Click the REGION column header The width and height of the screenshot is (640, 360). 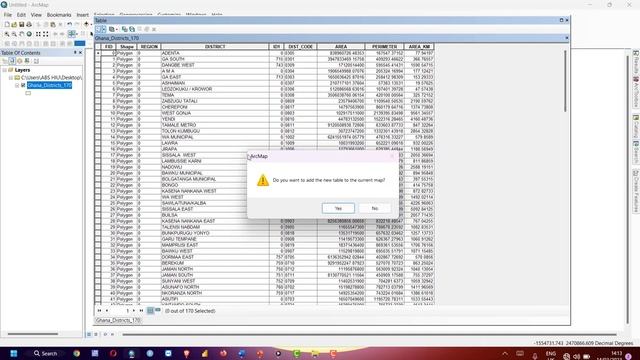149,47
